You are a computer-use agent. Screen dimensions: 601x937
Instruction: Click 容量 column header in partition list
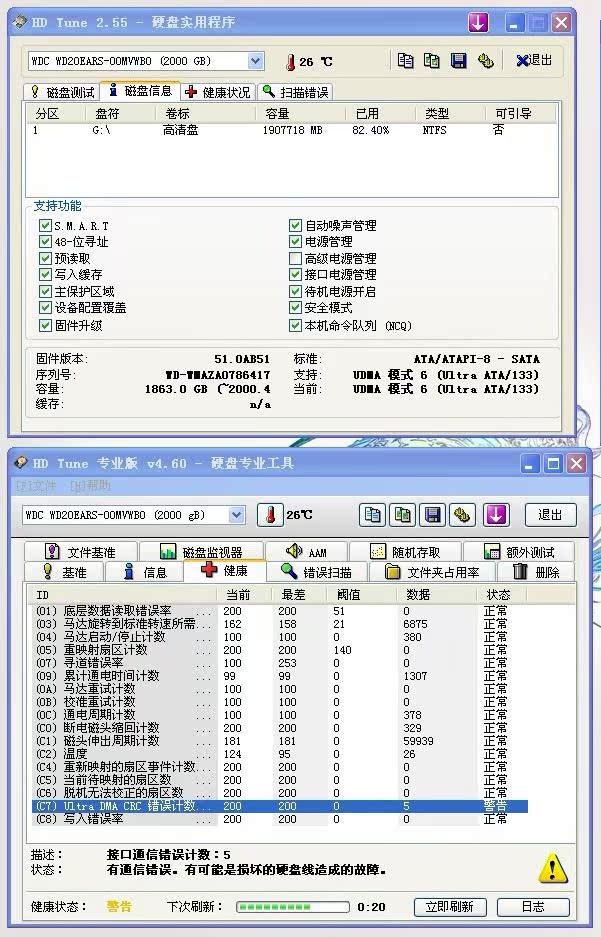[300, 114]
